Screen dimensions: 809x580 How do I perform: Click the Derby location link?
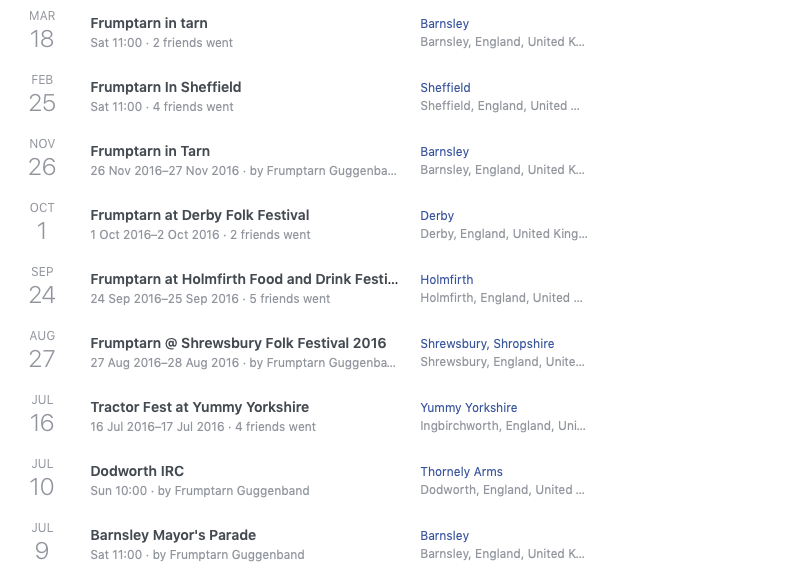point(437,216)
